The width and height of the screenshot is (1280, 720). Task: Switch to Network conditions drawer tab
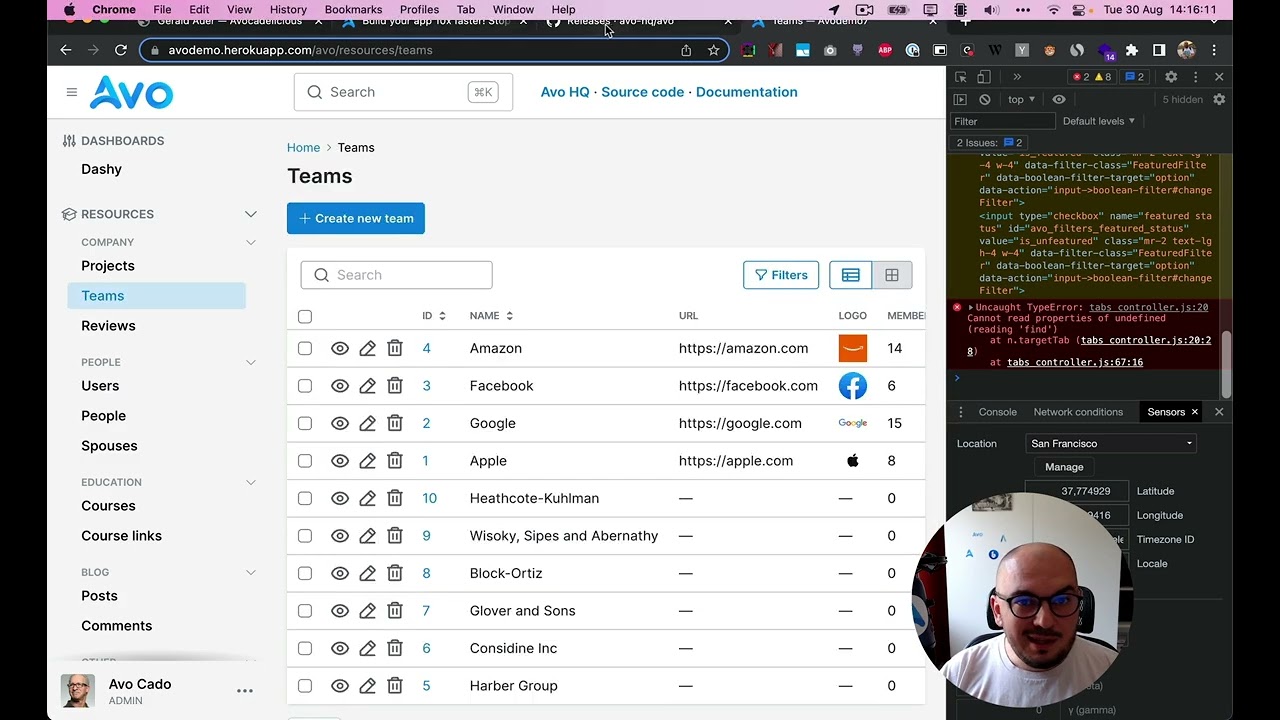[x=1078, y=412]
